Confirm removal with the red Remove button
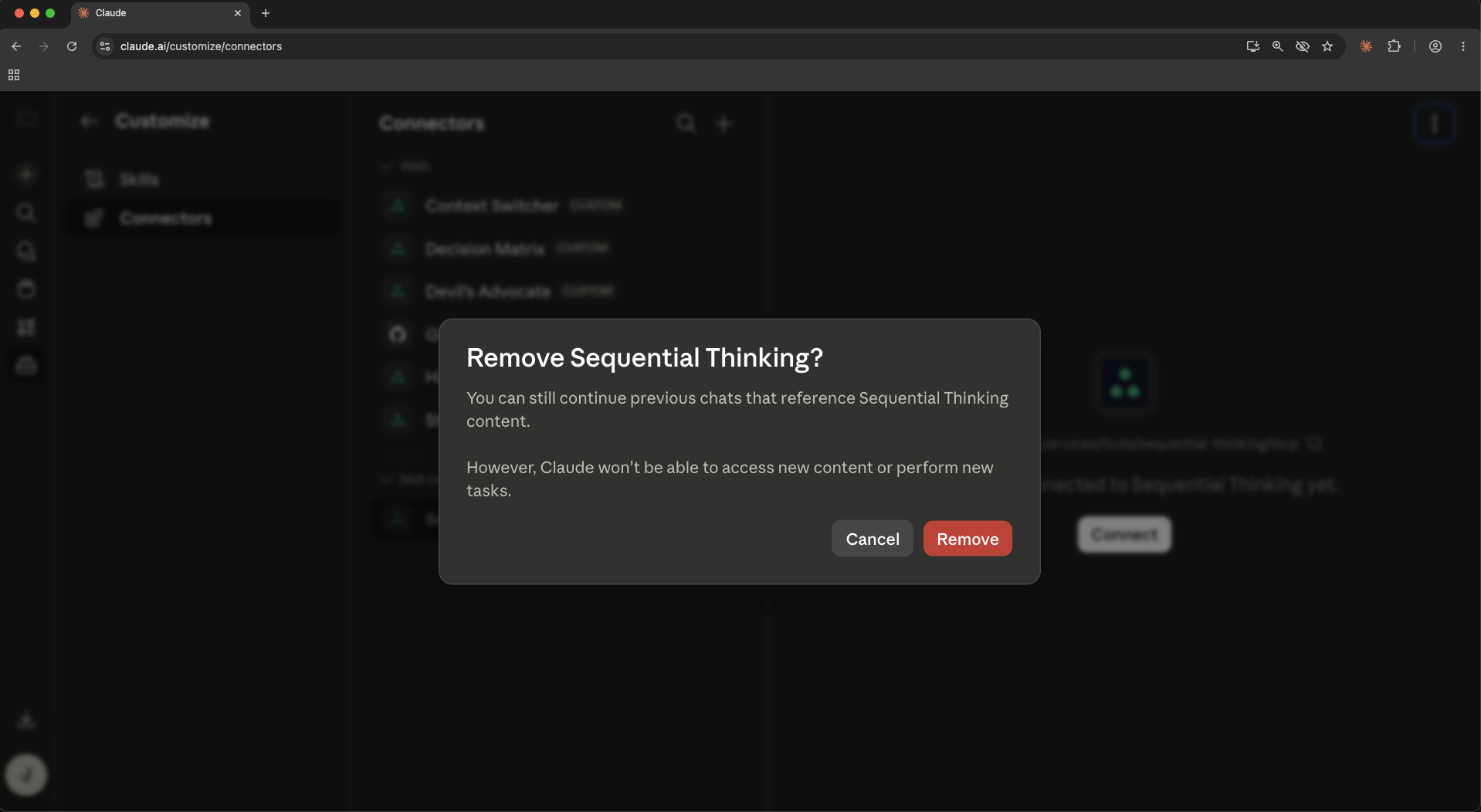The width and height of the screenshot is (1481, 812). [x=968, y=539]
